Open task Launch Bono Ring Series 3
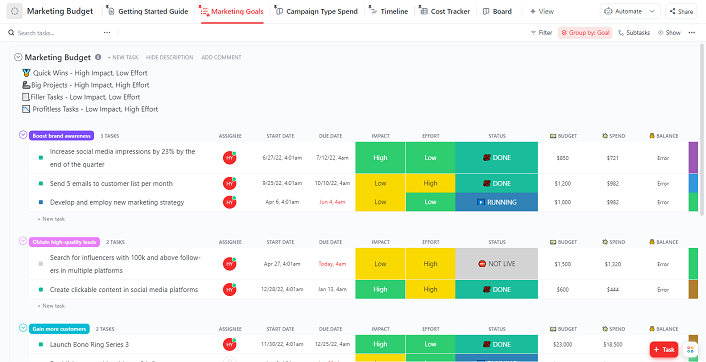The width and height of the screenshot is (706, 362). point(89,344)
